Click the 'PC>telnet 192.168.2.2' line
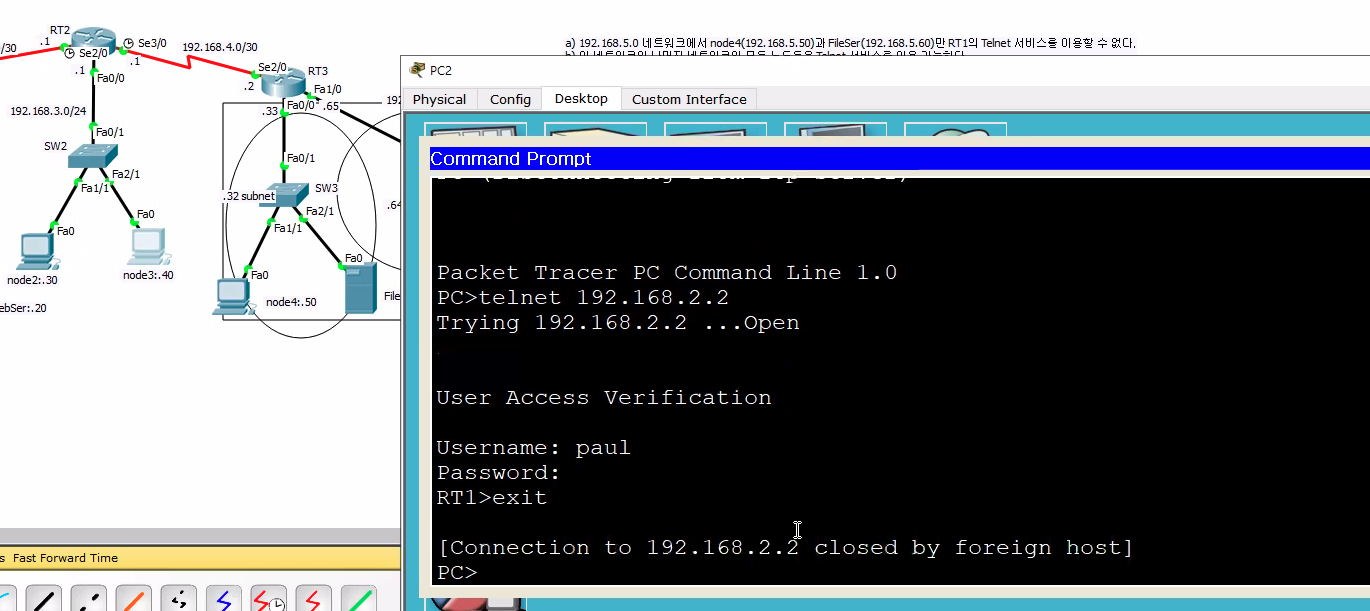Viewport: 1370px width, 611px height. [x=582, y=298]
